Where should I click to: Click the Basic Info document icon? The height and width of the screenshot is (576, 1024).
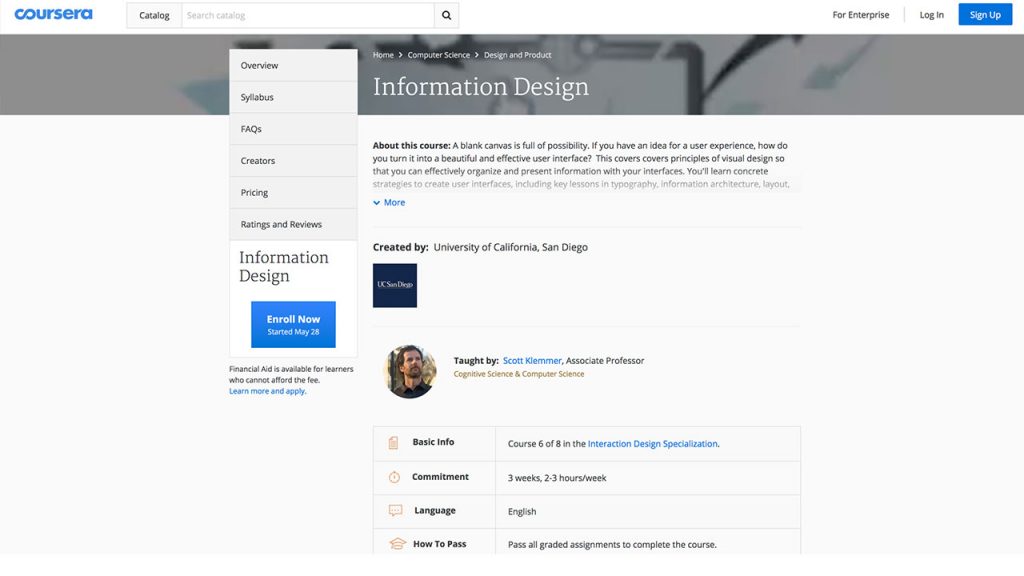pyautogui.click(x=394, y=442)
